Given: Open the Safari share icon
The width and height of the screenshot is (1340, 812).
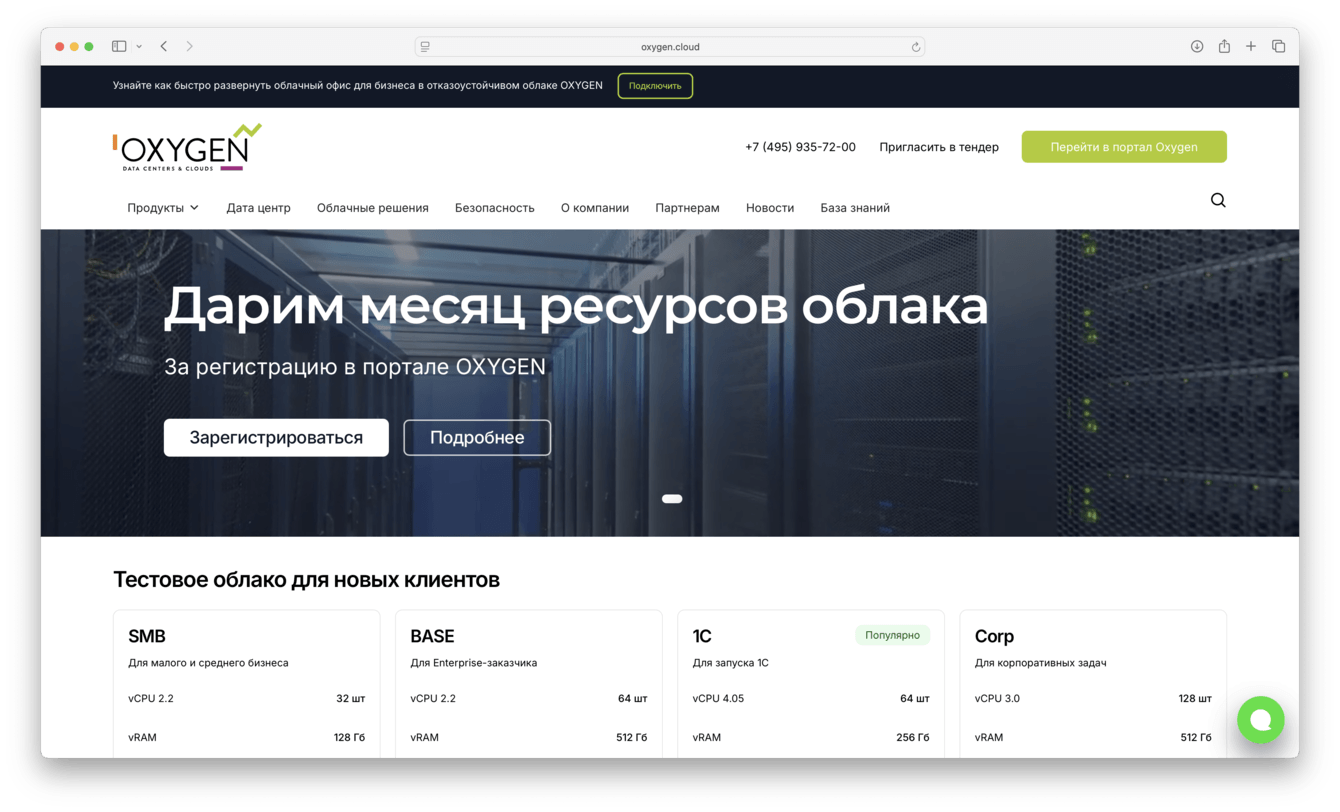Looking at the screenshot, I should [1224, 46].
